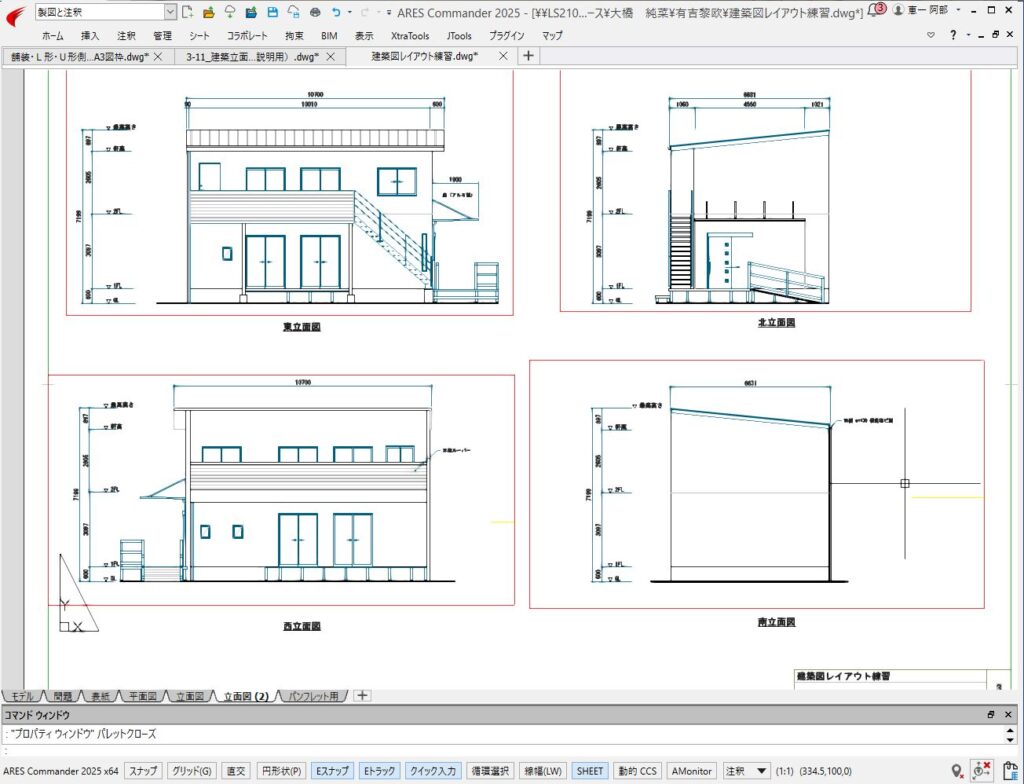This screenshot has height=784, width=1024.
Task: Open the notifications bell icon
Action: pyautogui.click(x=873, y=11)
